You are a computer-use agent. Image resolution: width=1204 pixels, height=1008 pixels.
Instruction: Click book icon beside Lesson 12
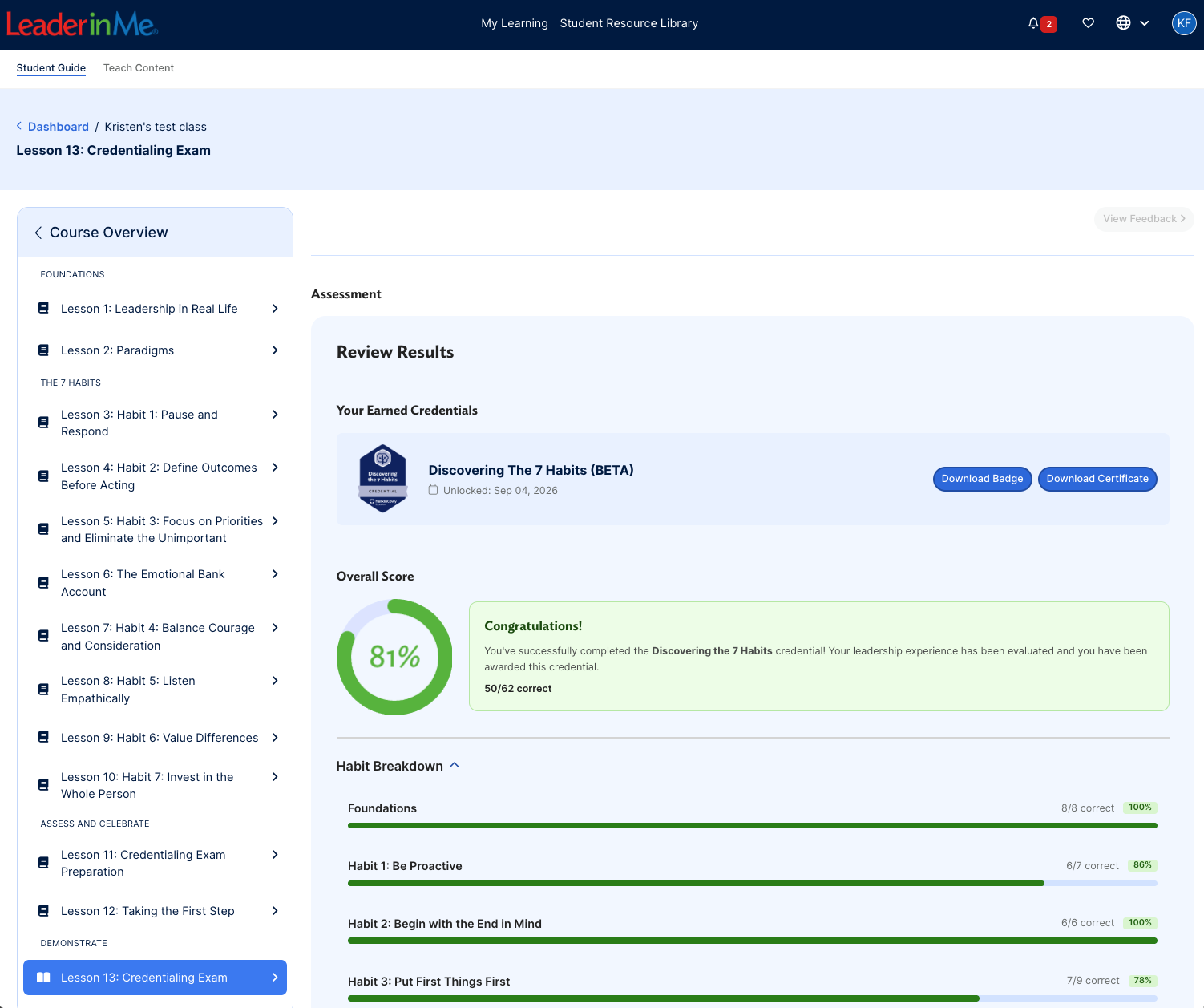coord(44,910)
